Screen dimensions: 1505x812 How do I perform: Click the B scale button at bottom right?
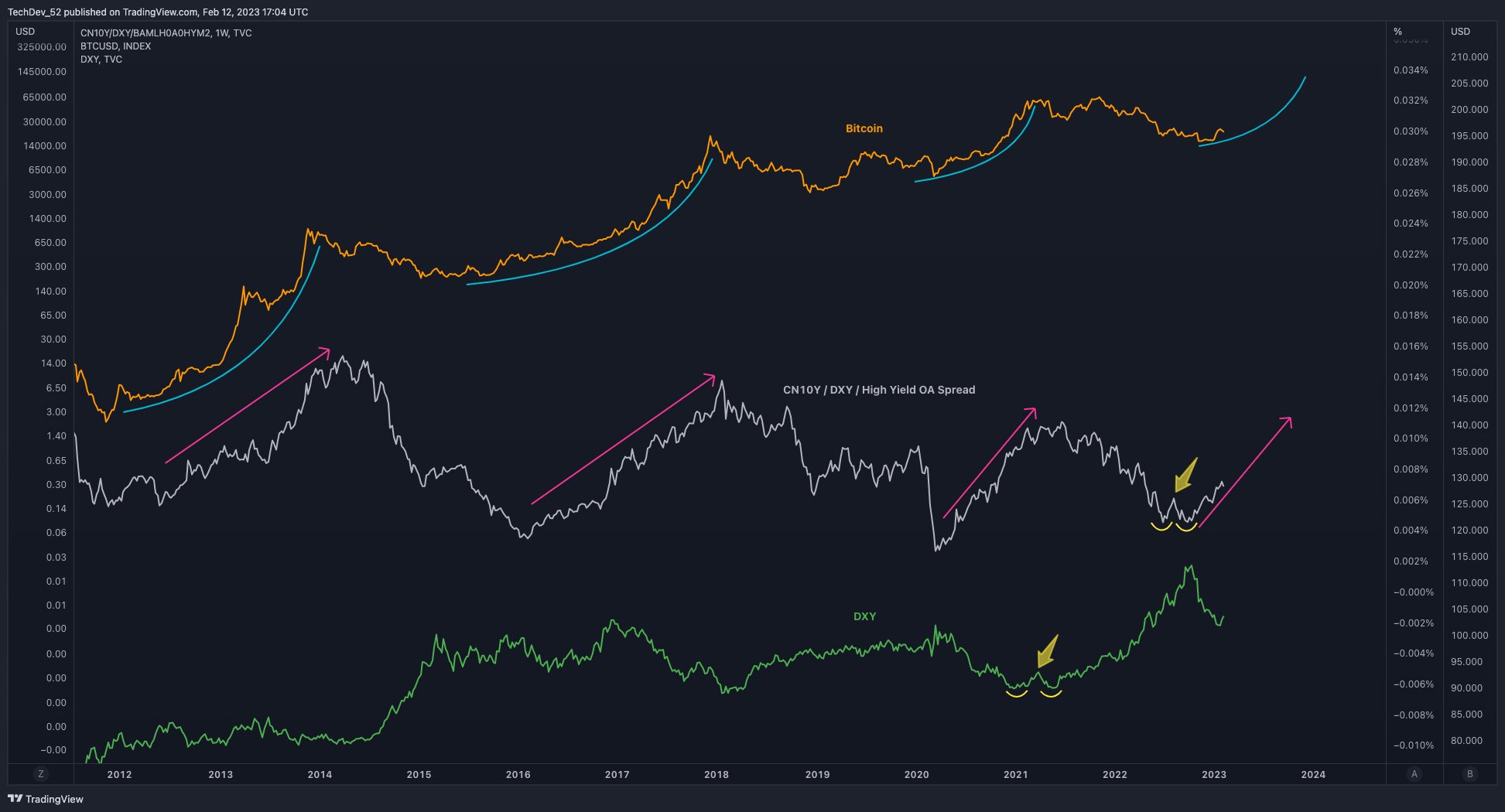[1469, 774]
